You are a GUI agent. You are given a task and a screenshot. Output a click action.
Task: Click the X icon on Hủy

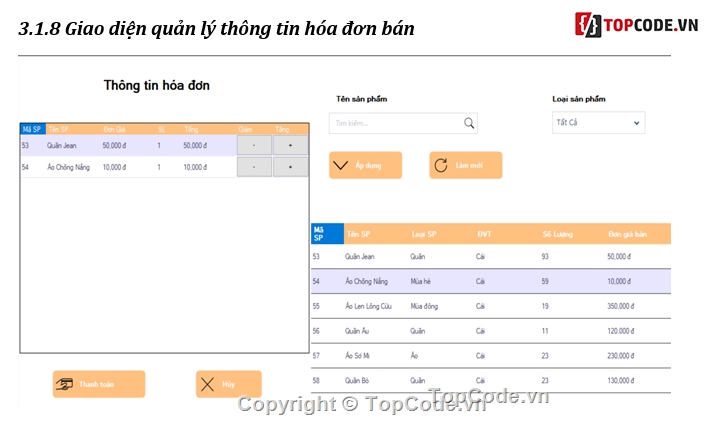(207, 384)
